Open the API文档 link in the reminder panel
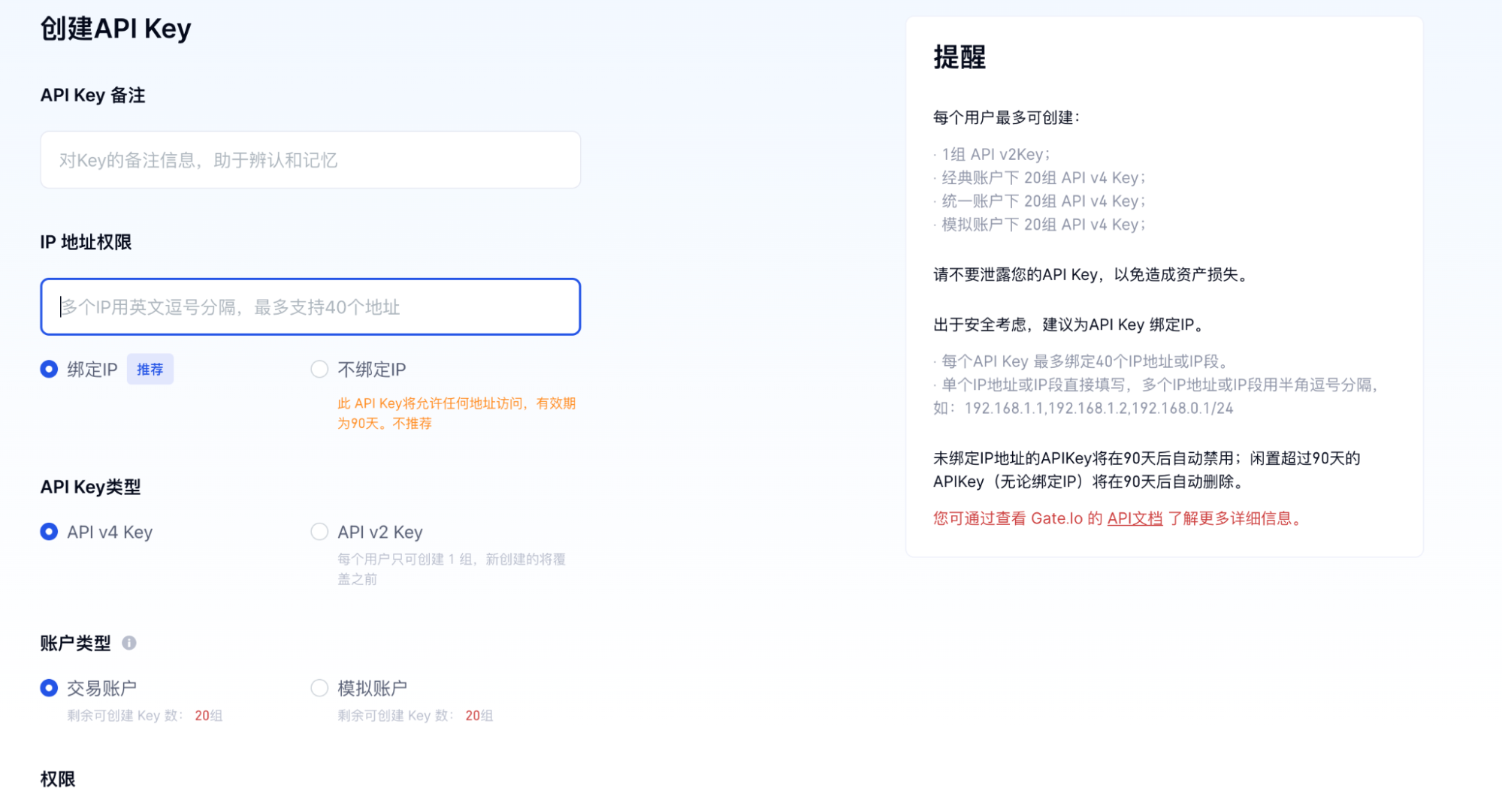The image size is (1502, 812). [x=1135, y=518]
